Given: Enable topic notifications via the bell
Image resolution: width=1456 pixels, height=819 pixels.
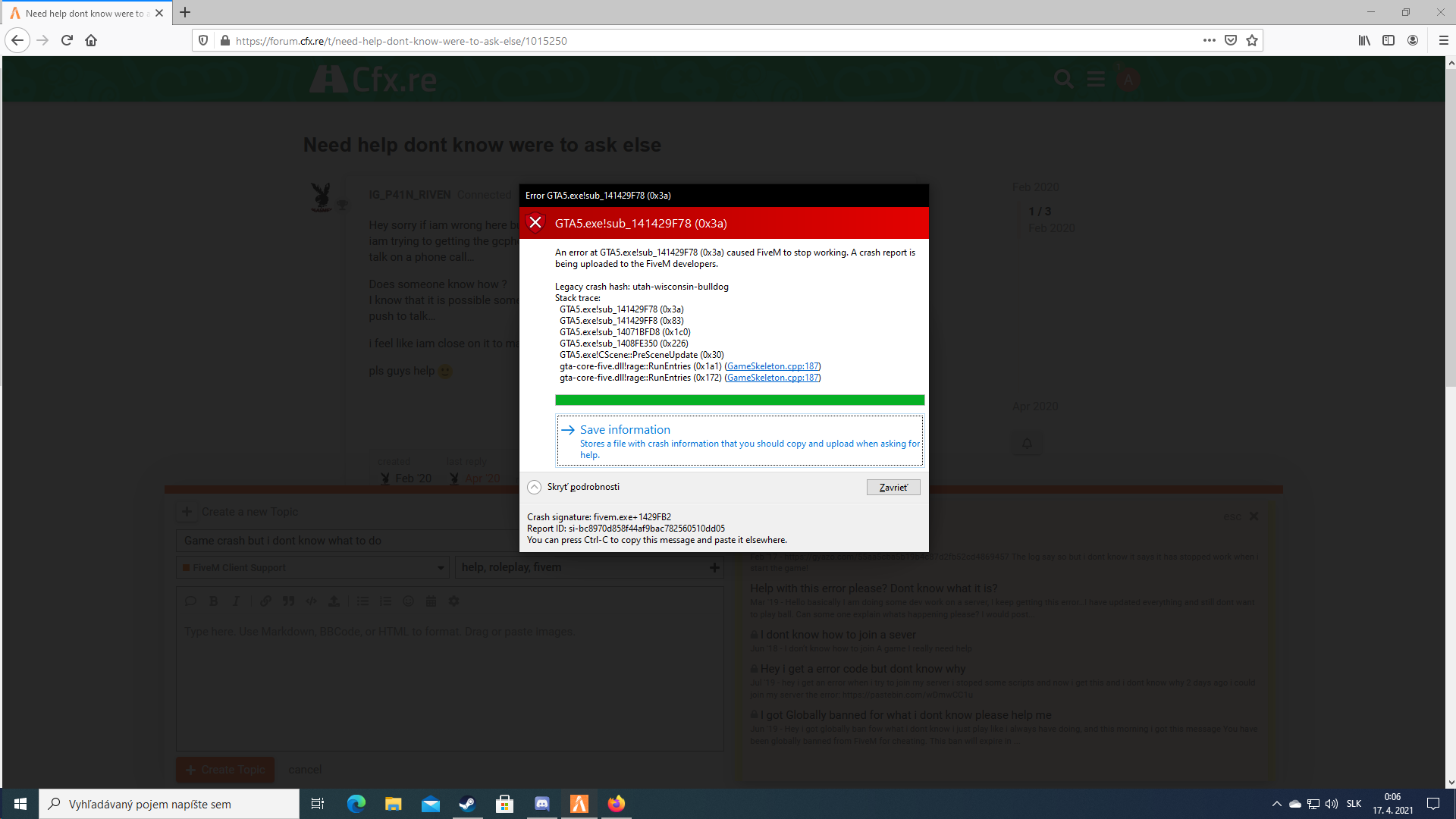Looking at the screenshot, I should pos(1027,442).
